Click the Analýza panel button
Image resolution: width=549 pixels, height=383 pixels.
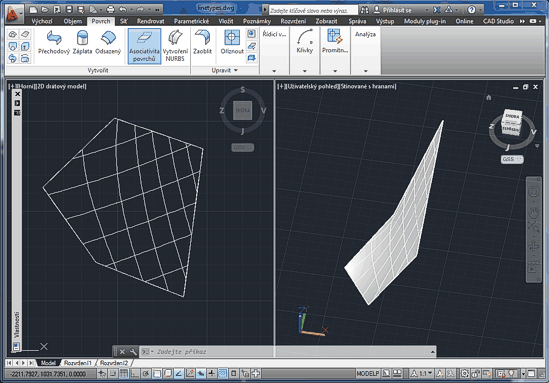365,34
